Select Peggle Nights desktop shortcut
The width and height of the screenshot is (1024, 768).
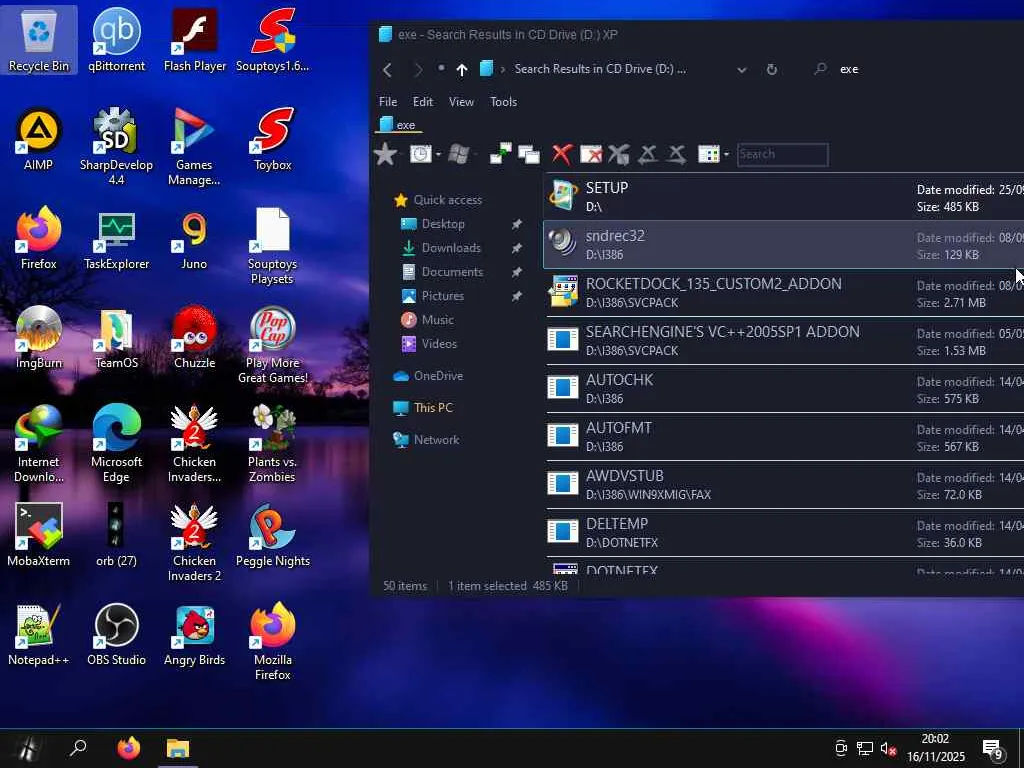[272, 536]
